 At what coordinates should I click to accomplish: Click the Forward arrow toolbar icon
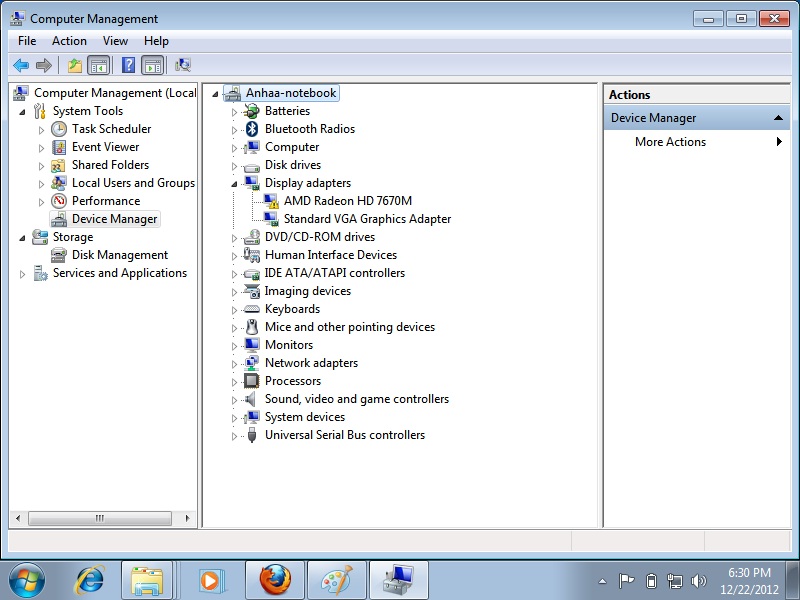coord(44,65)
